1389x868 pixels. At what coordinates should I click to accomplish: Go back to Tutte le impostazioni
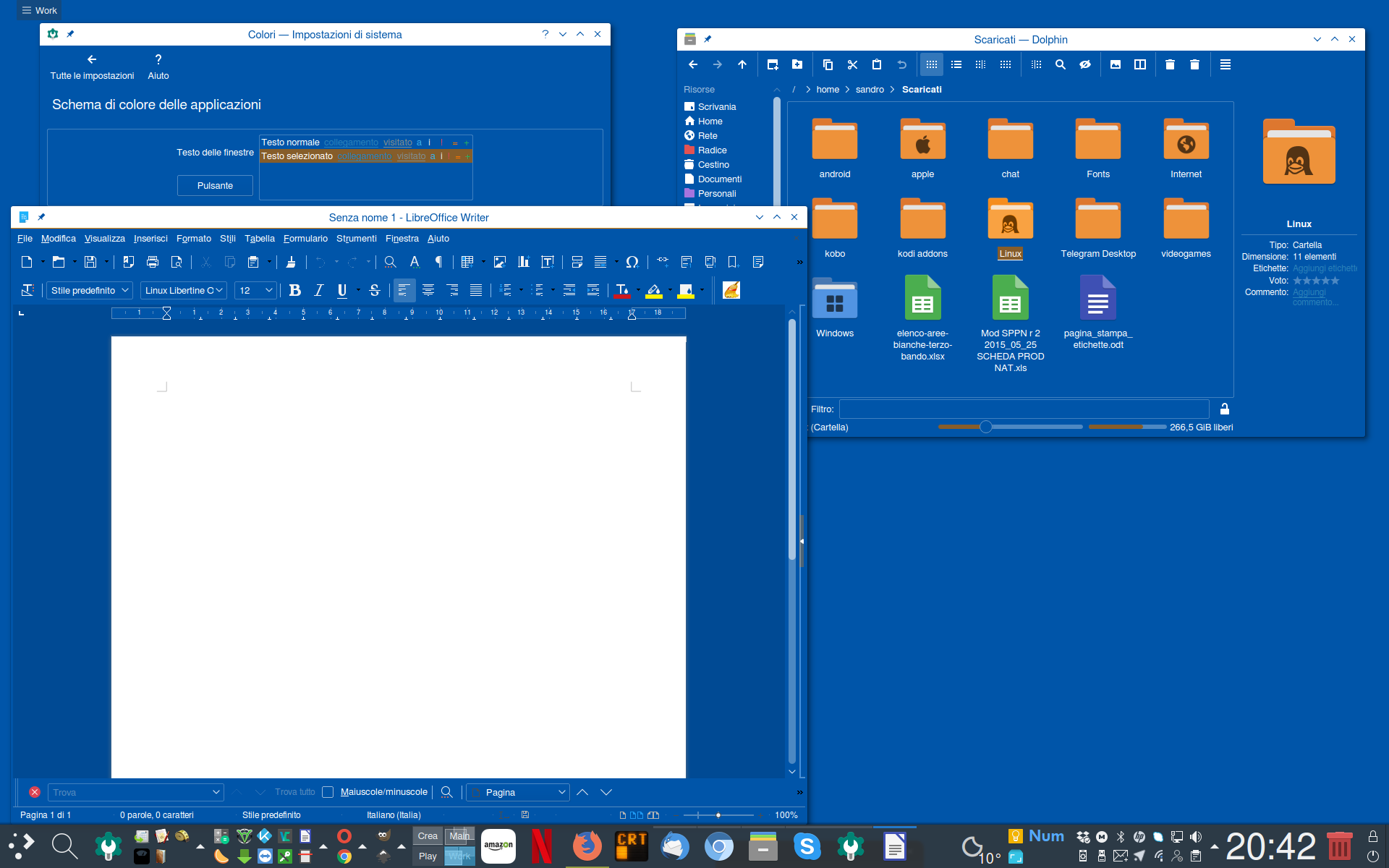coord(92,67)
